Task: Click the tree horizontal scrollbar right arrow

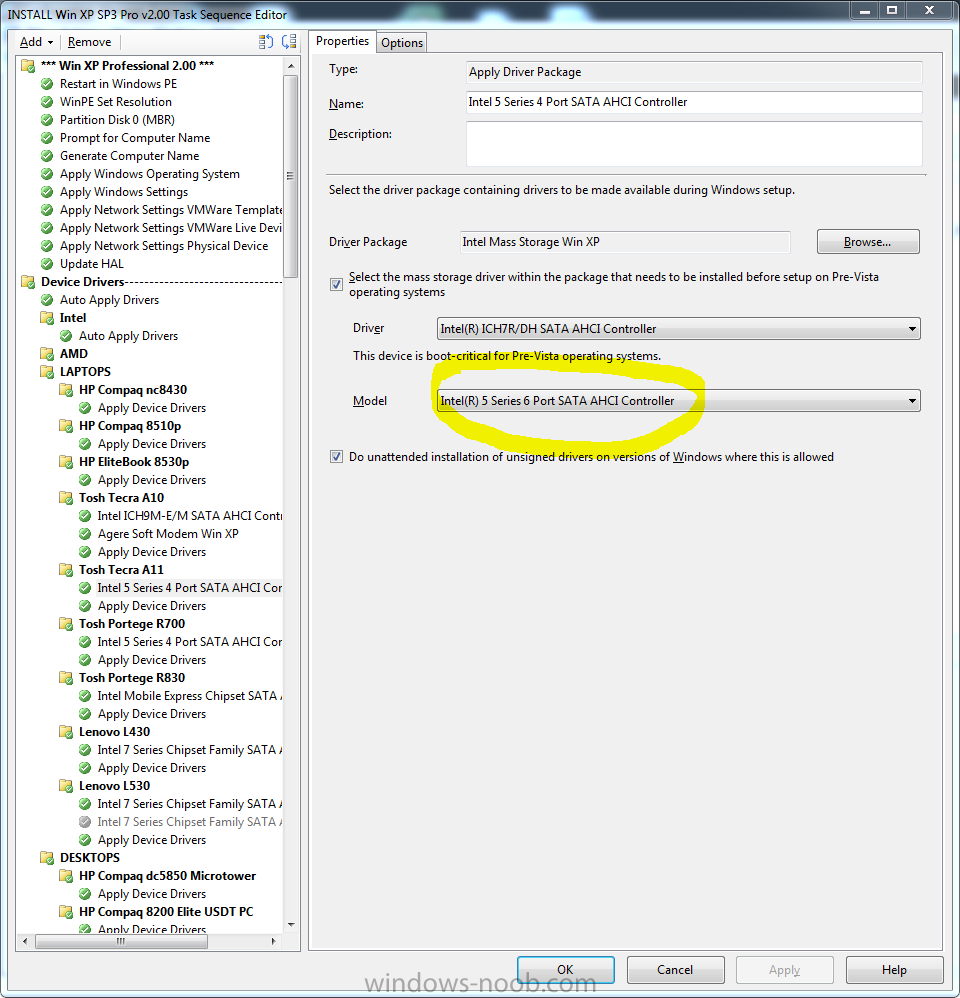Action: point(274,941)
